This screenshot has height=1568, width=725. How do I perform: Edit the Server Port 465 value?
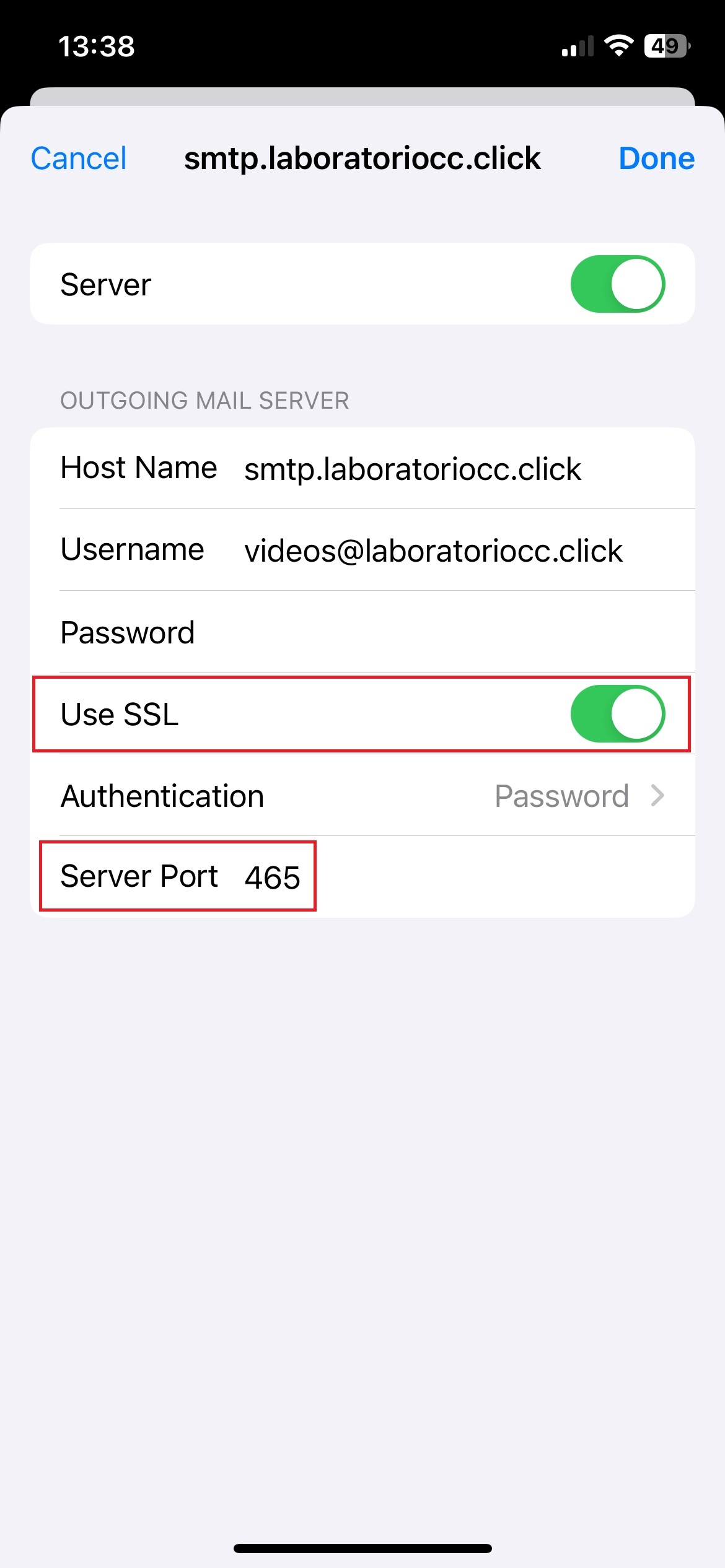(x=273, y=877)
